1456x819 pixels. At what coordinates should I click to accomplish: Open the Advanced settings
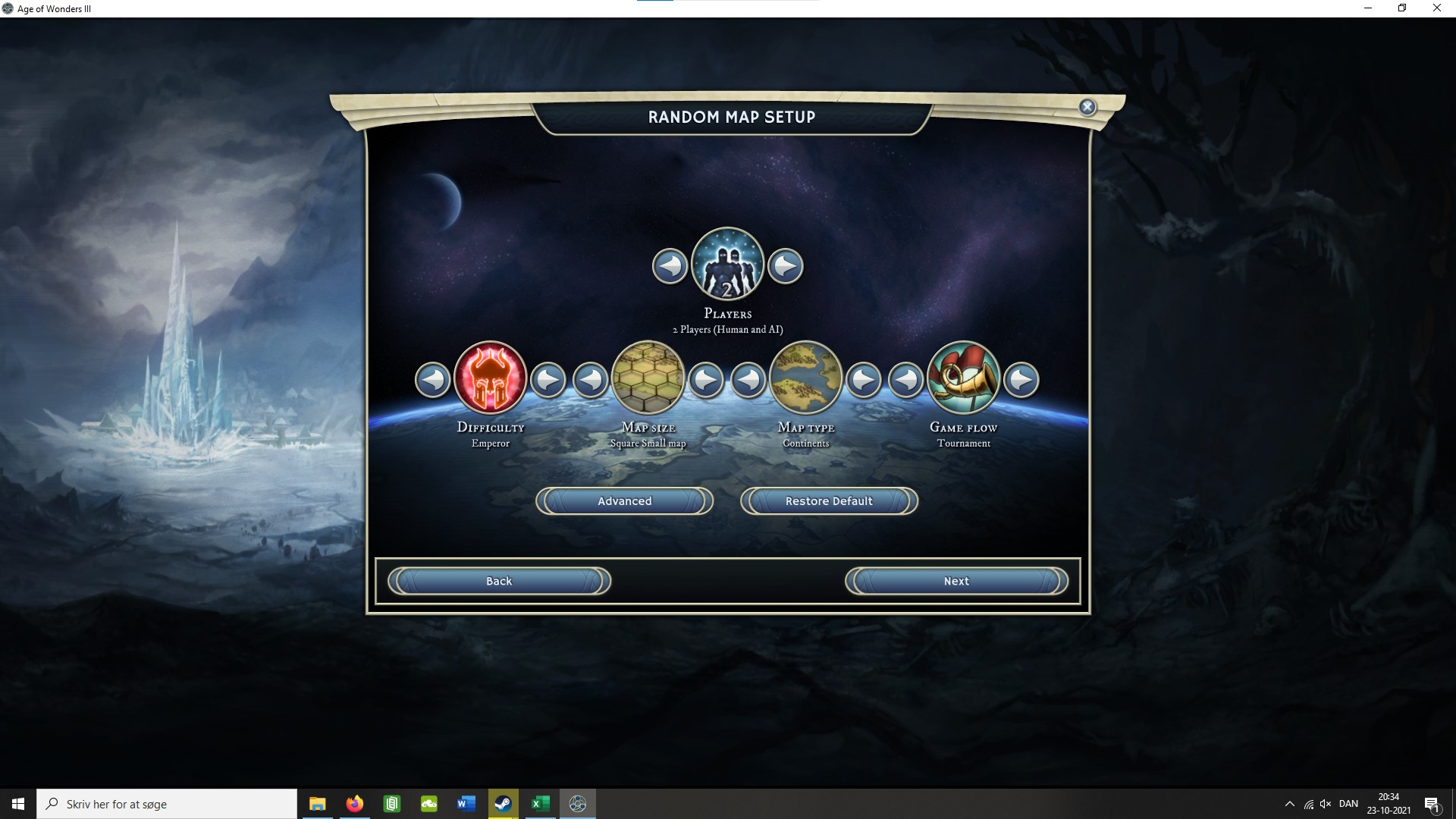click(625, 501)
